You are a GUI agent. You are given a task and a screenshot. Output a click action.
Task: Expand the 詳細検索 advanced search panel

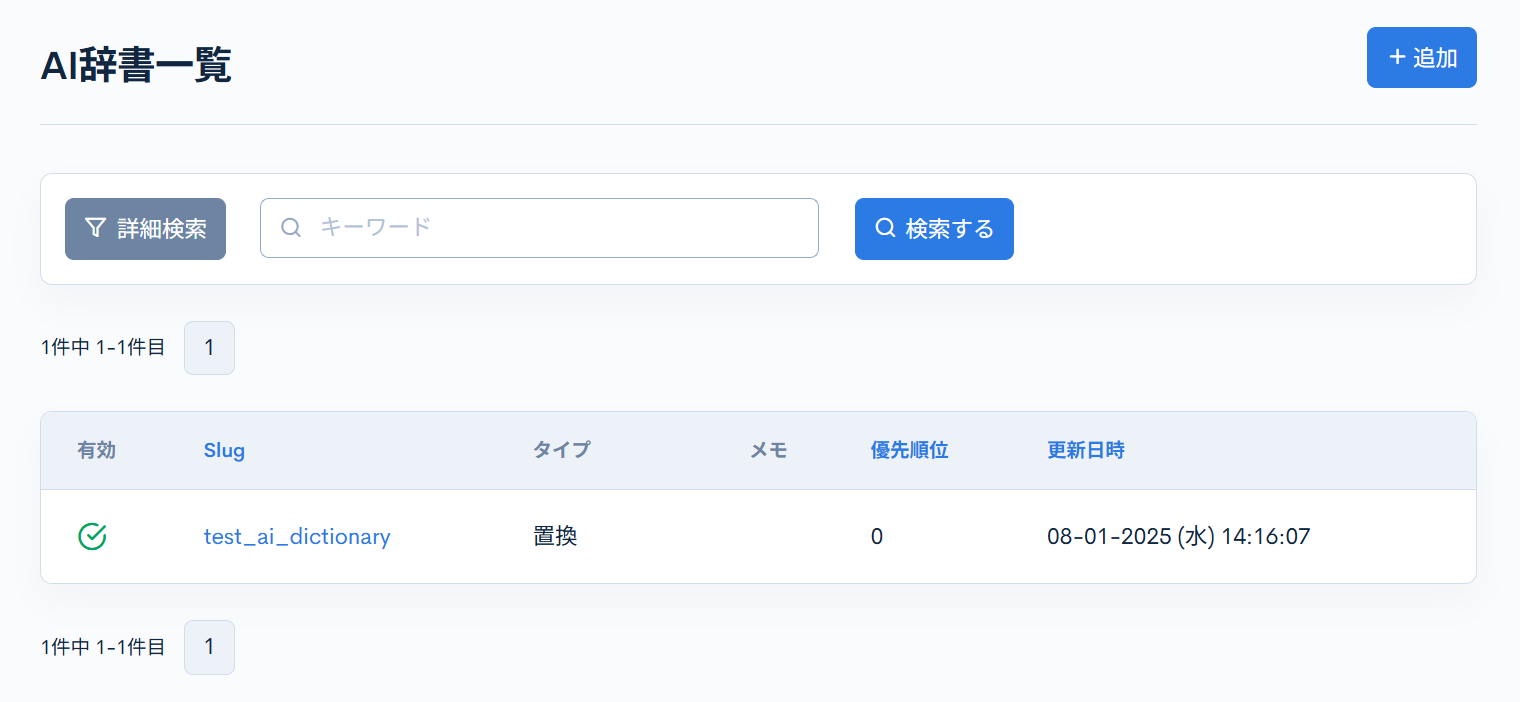pyautogui.click(x=145, y=228)
